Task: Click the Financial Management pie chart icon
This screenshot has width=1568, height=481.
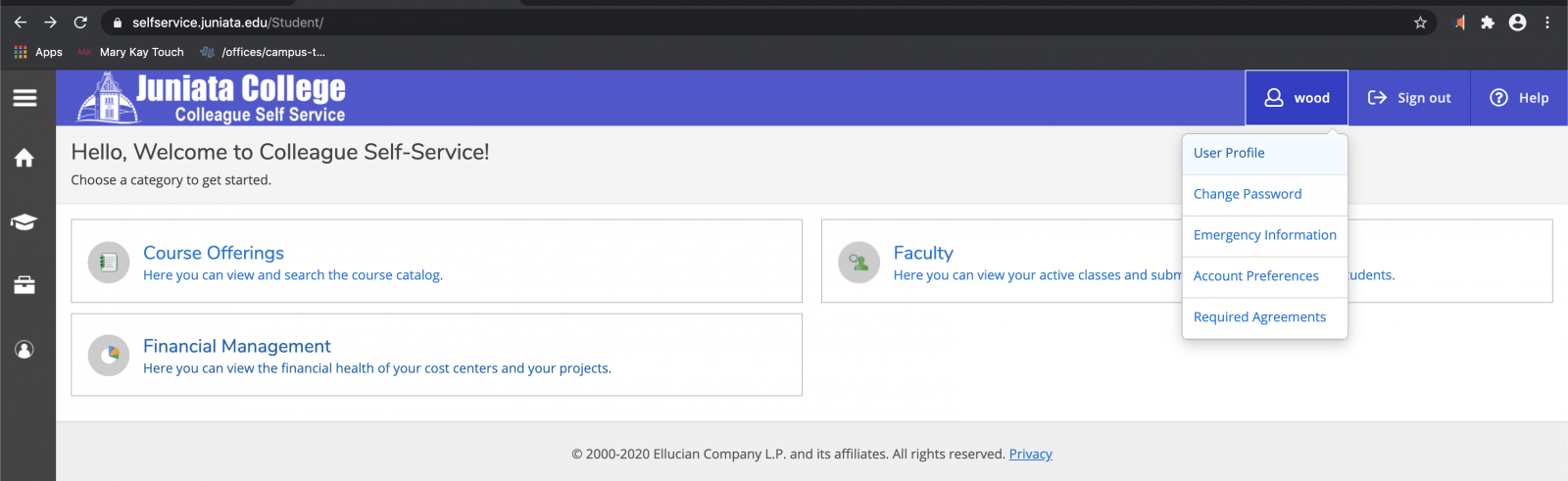Action: pos(109,355)
